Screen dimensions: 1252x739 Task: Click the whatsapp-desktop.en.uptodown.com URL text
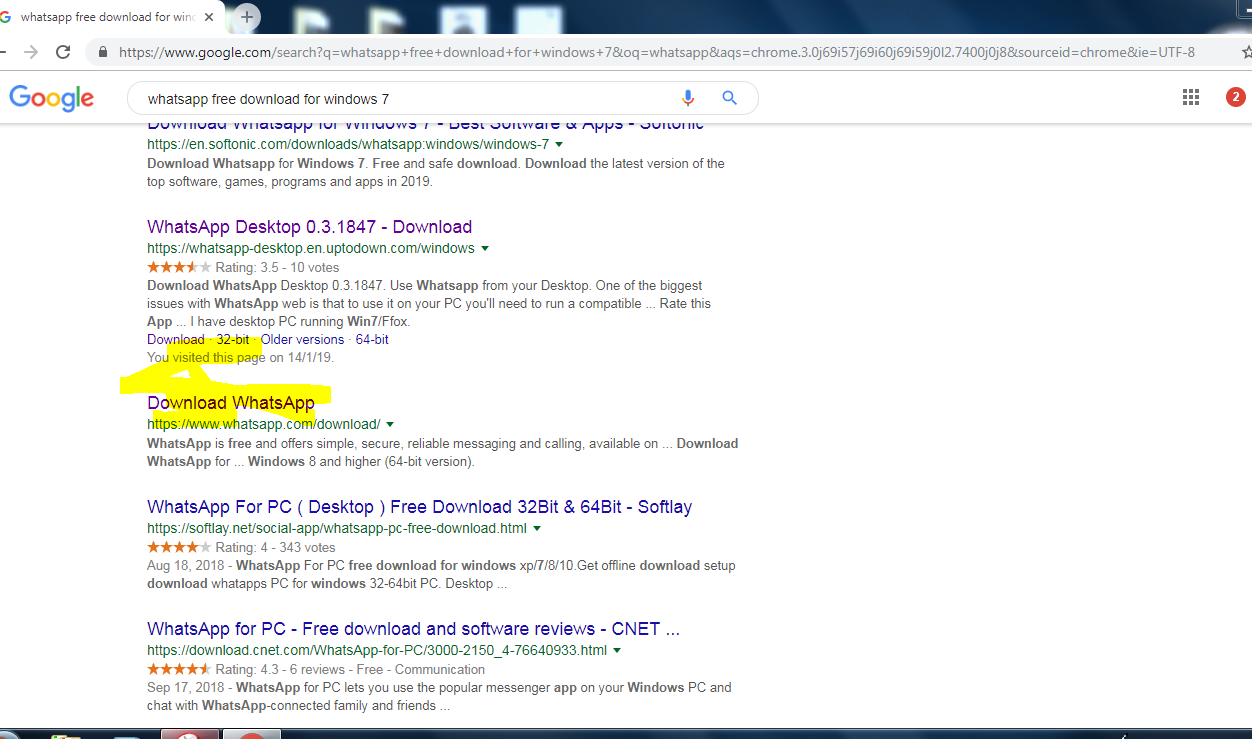pyautogui.click(x=311, y=249)
